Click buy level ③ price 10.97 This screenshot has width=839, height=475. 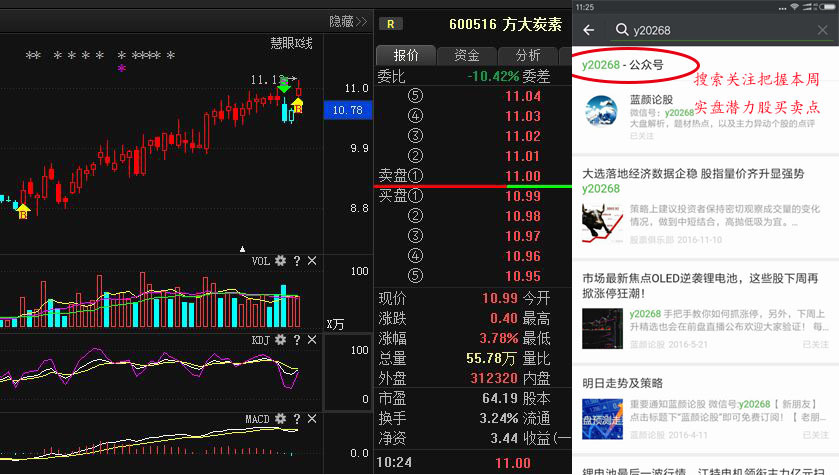coord(523,236)
